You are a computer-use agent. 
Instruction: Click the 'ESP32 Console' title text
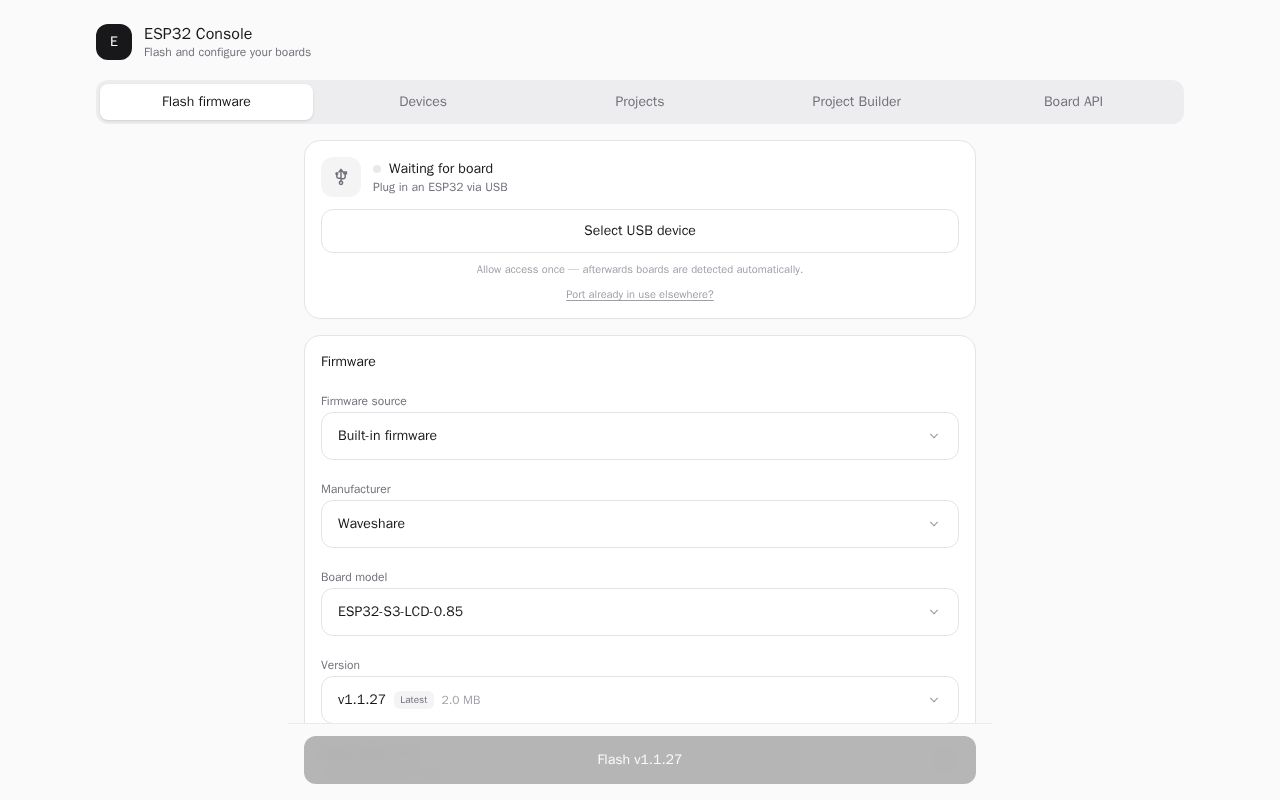(x=198, y=34)
